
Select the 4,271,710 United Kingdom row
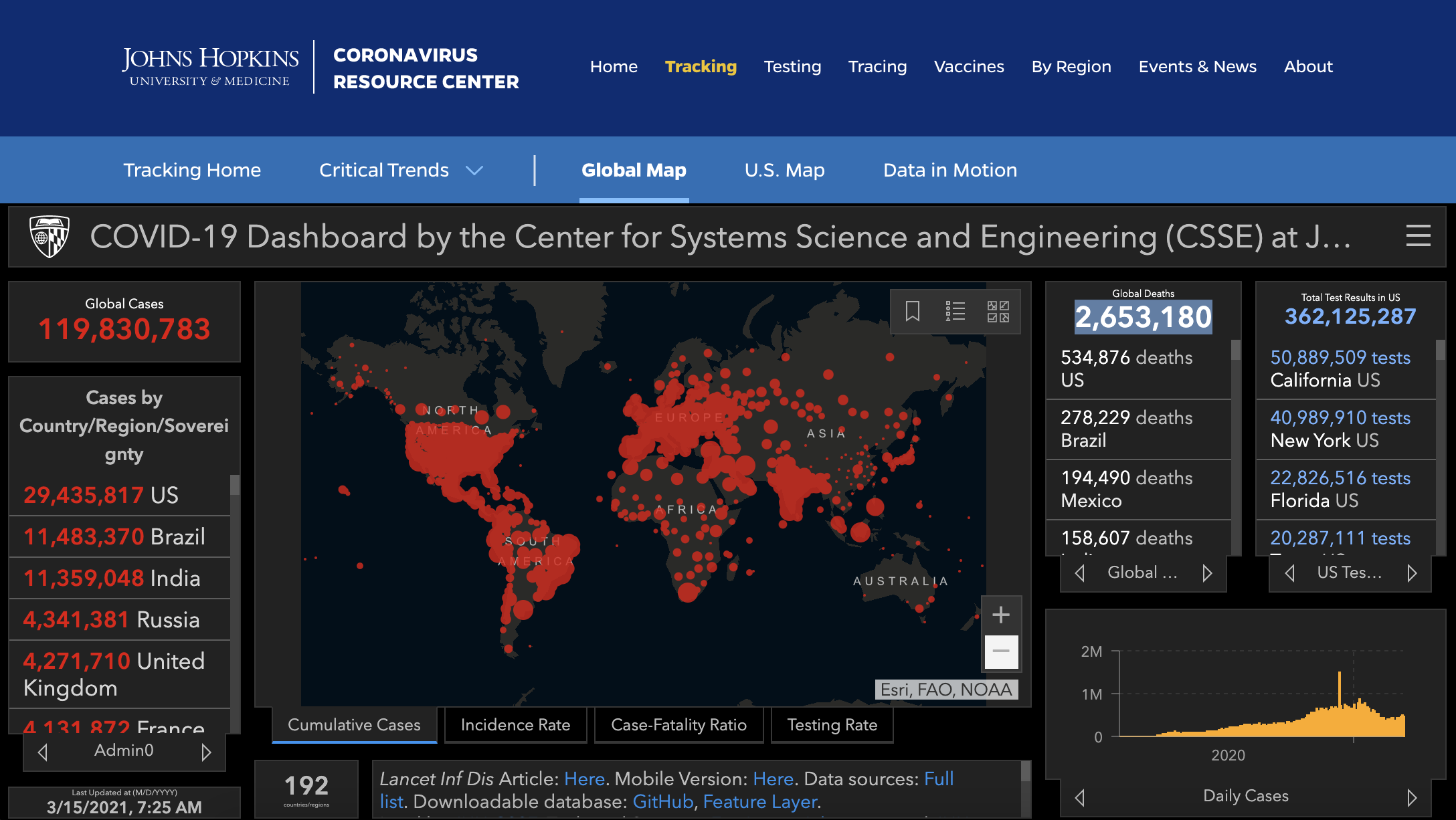(120, 675)
